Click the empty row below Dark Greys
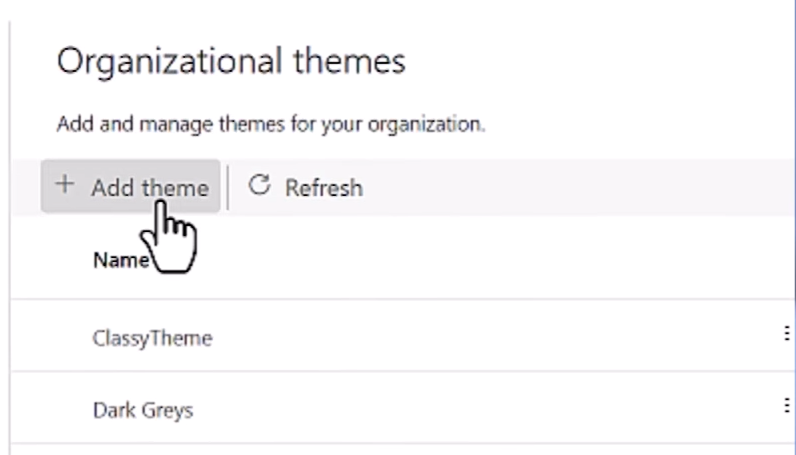This screenshot has height=455, width=796. click(x=400, y=448)
